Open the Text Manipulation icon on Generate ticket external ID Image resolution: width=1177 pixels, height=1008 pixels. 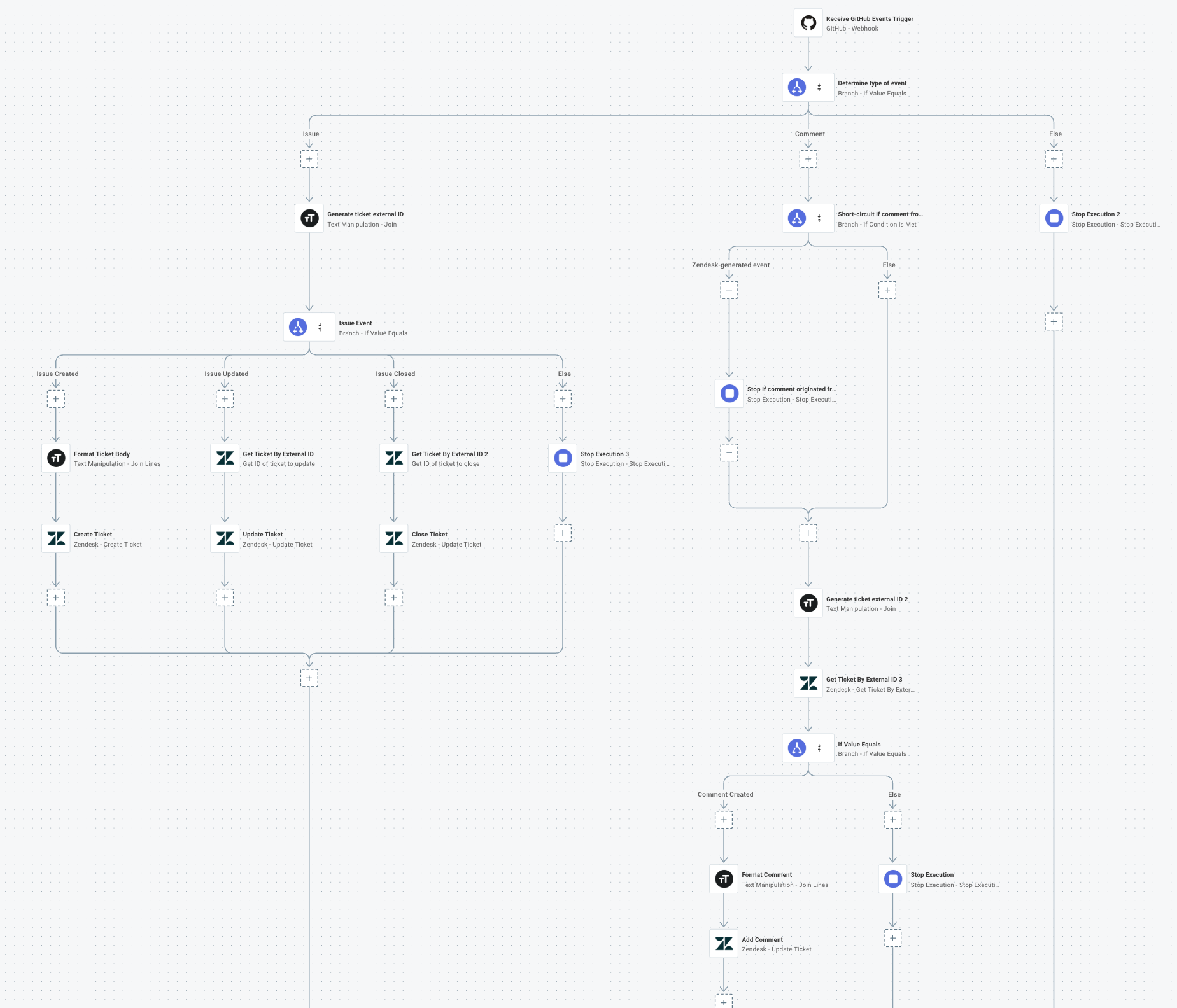click(x=309, y=218)
